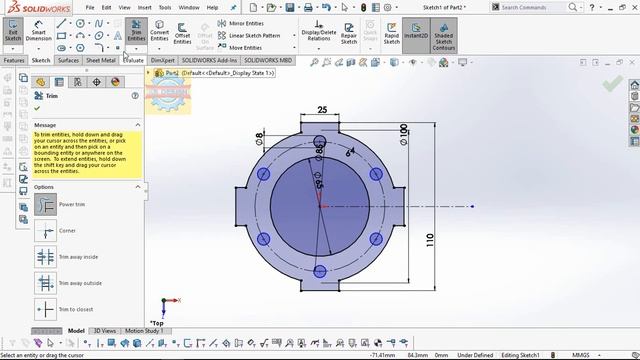Click the Rapid Sketch tool
Screen dimensions: 640x360
click(391, 33)
